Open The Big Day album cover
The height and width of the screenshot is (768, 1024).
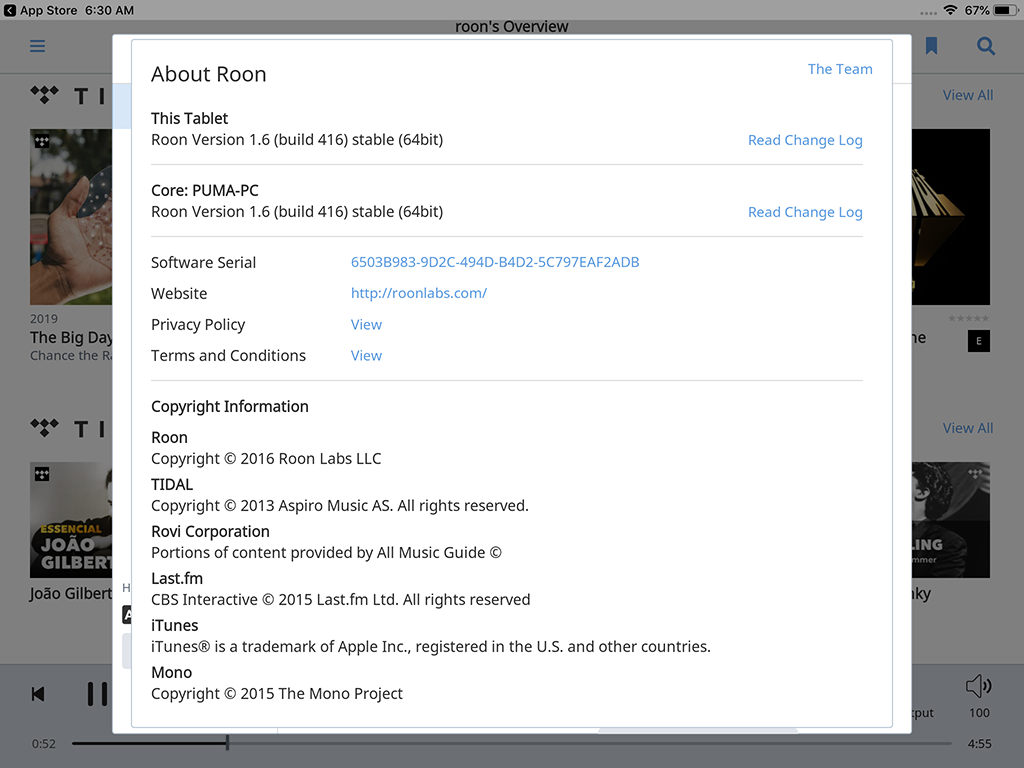pyautogui.click(x=71, y=217)
